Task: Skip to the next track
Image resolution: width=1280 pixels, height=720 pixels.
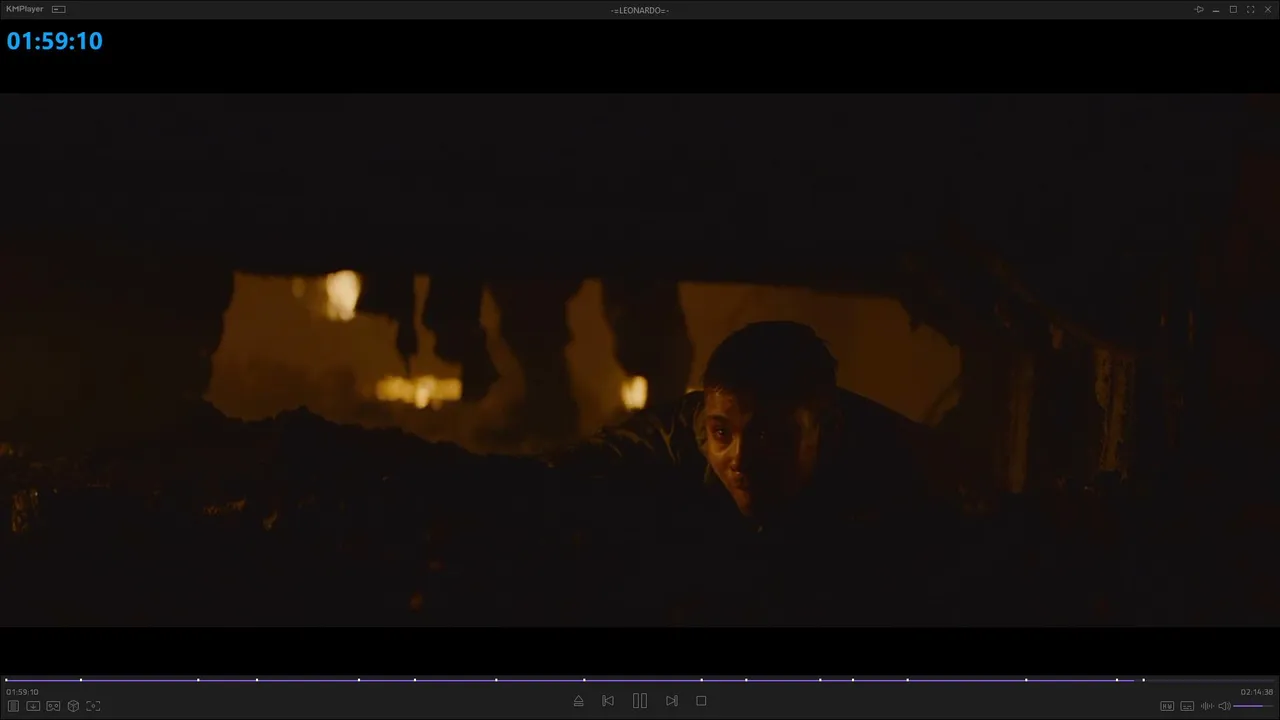Action: pyautogui.click(x=672, y=701)
